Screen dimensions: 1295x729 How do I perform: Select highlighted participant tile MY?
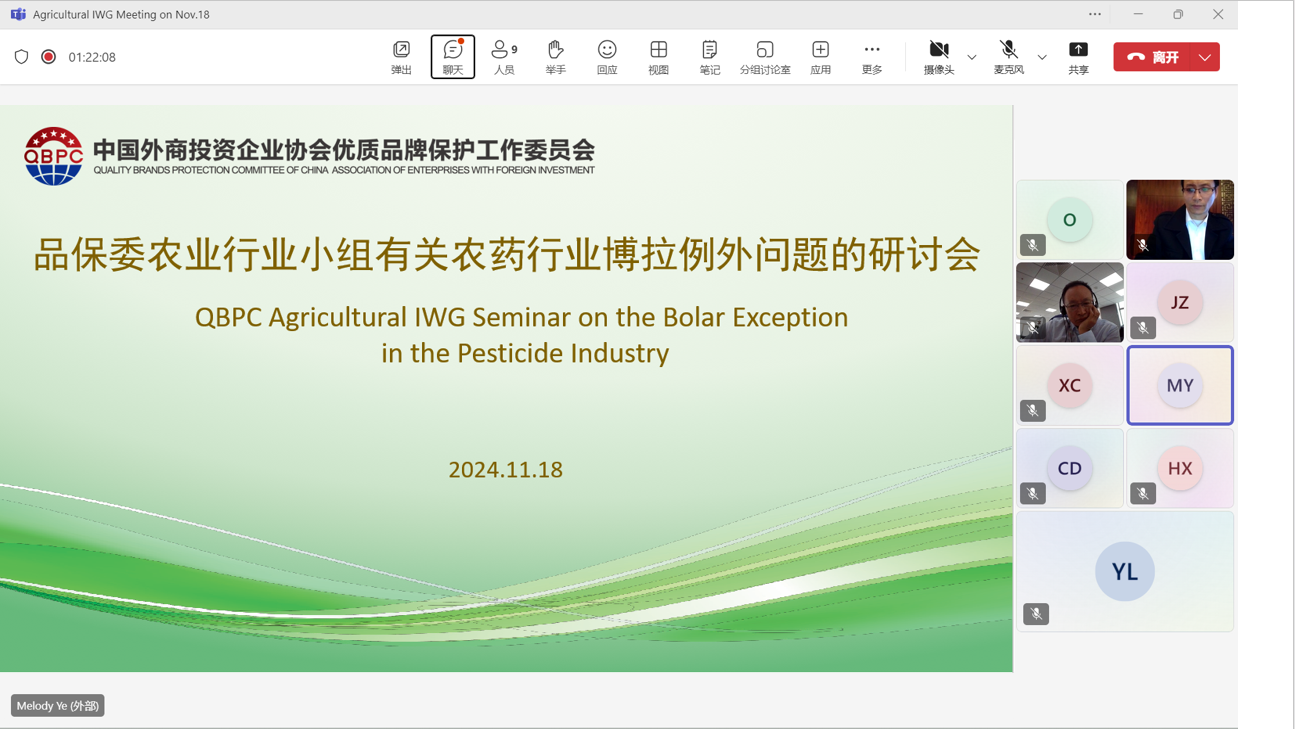[x=1180, y=385]
